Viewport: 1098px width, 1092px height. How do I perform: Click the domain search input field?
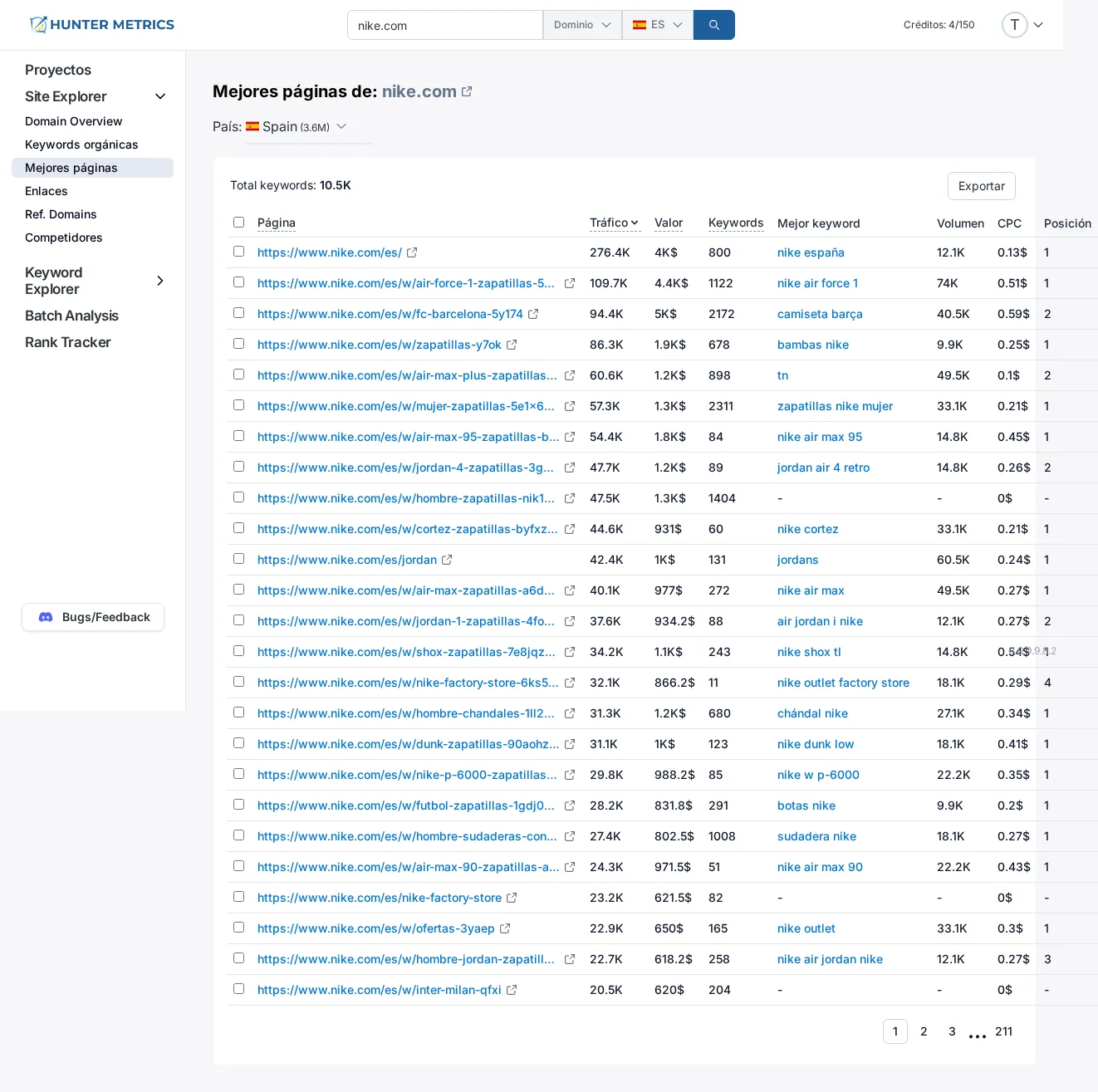coord(444,25)
